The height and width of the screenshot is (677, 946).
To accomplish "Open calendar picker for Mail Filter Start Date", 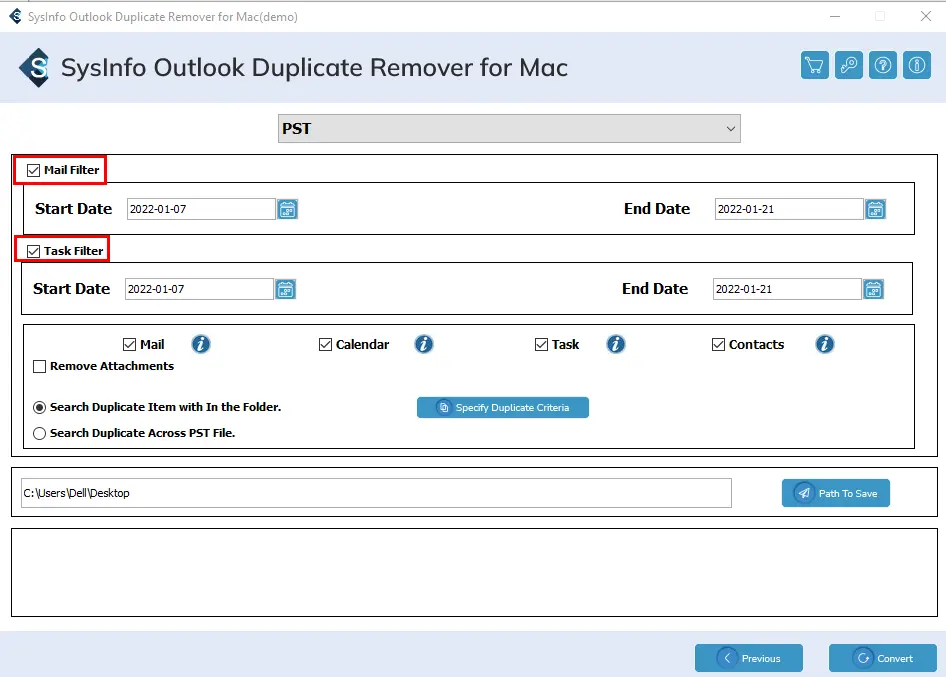I will pyautogui.click(x=287, y=209).
